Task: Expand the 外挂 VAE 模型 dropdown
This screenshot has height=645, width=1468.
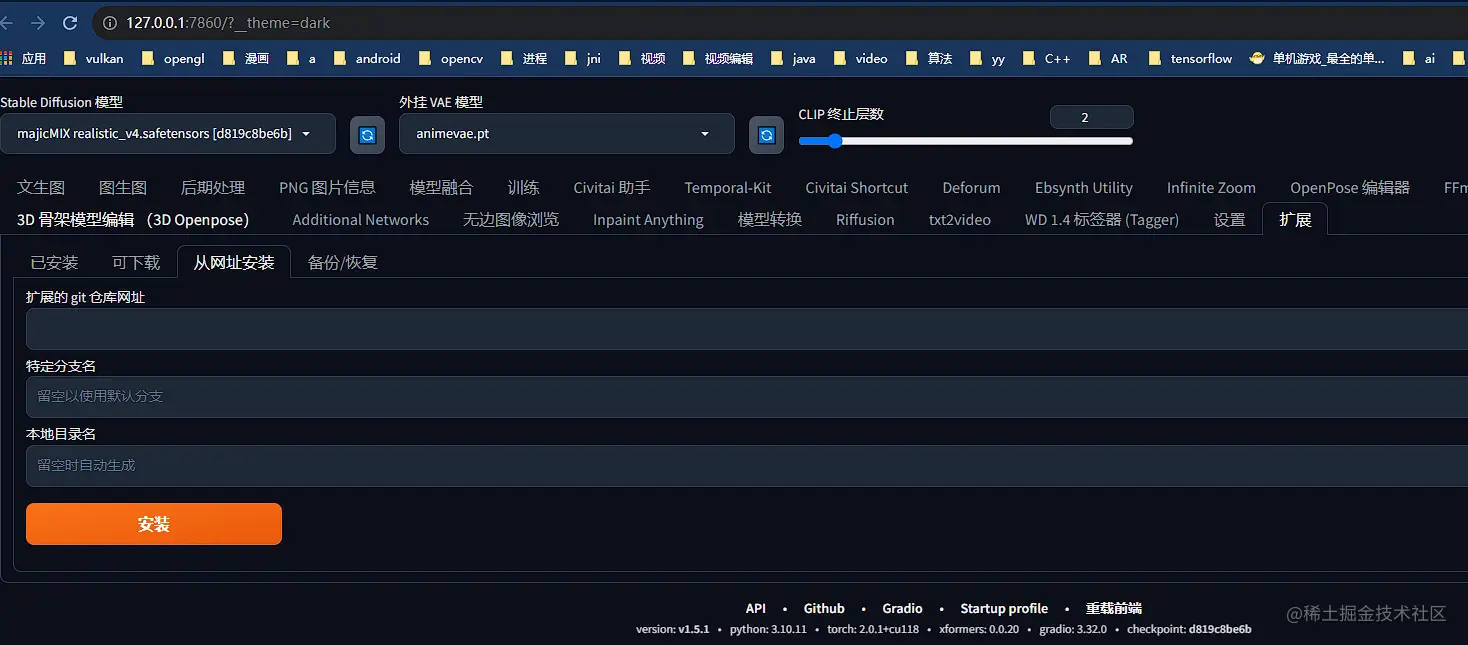Action: 567,134
